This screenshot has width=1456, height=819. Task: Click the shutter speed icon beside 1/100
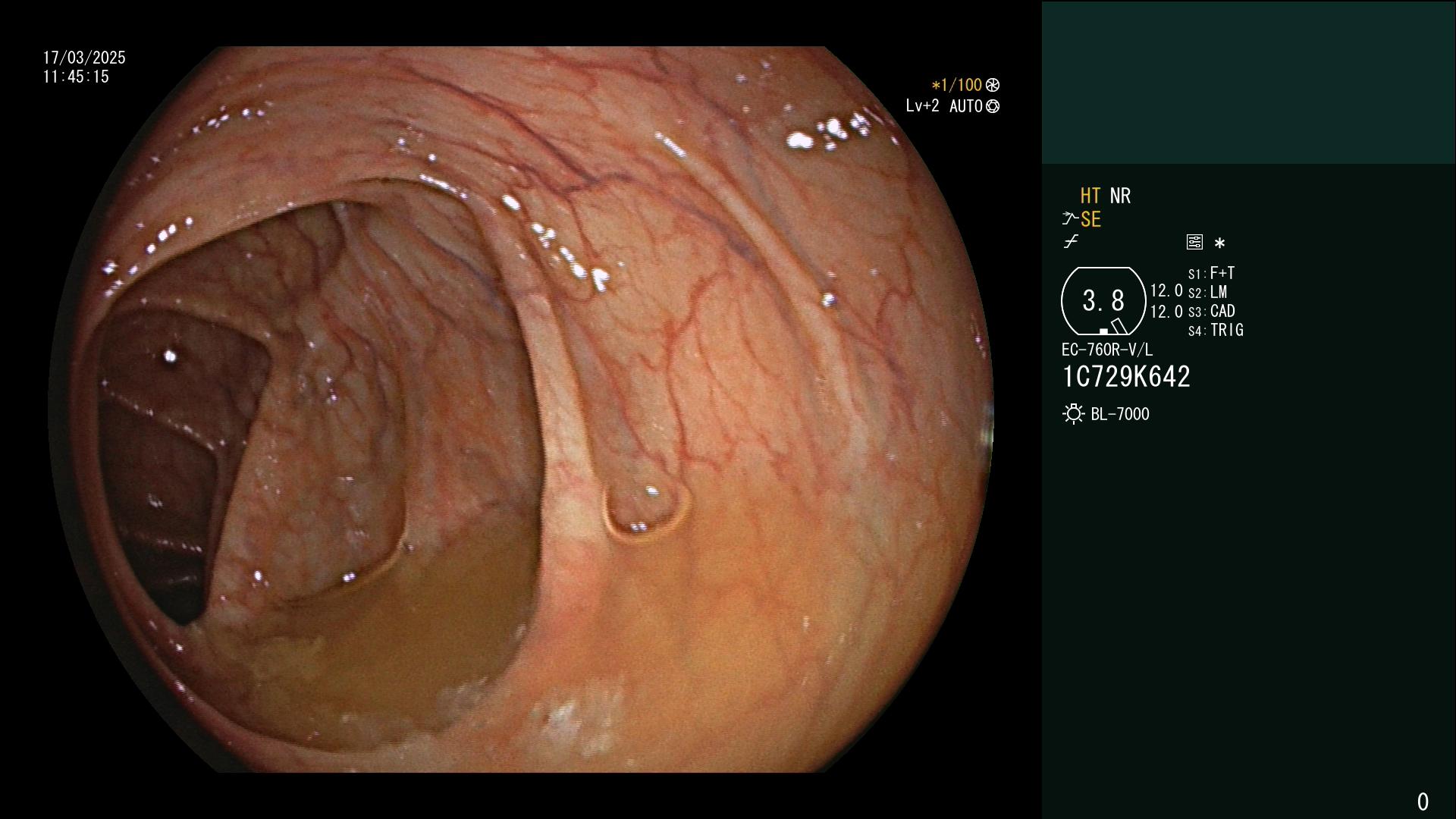pos(993,85)
